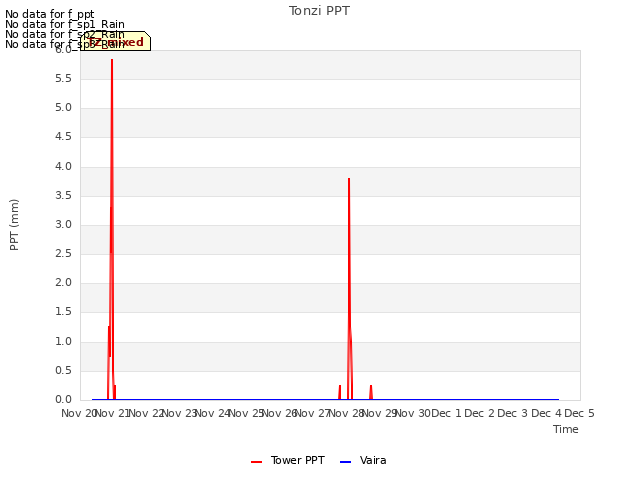Click the PPT (mm) y-axis label
Screen dimensions: 640x480
[14, 225]
